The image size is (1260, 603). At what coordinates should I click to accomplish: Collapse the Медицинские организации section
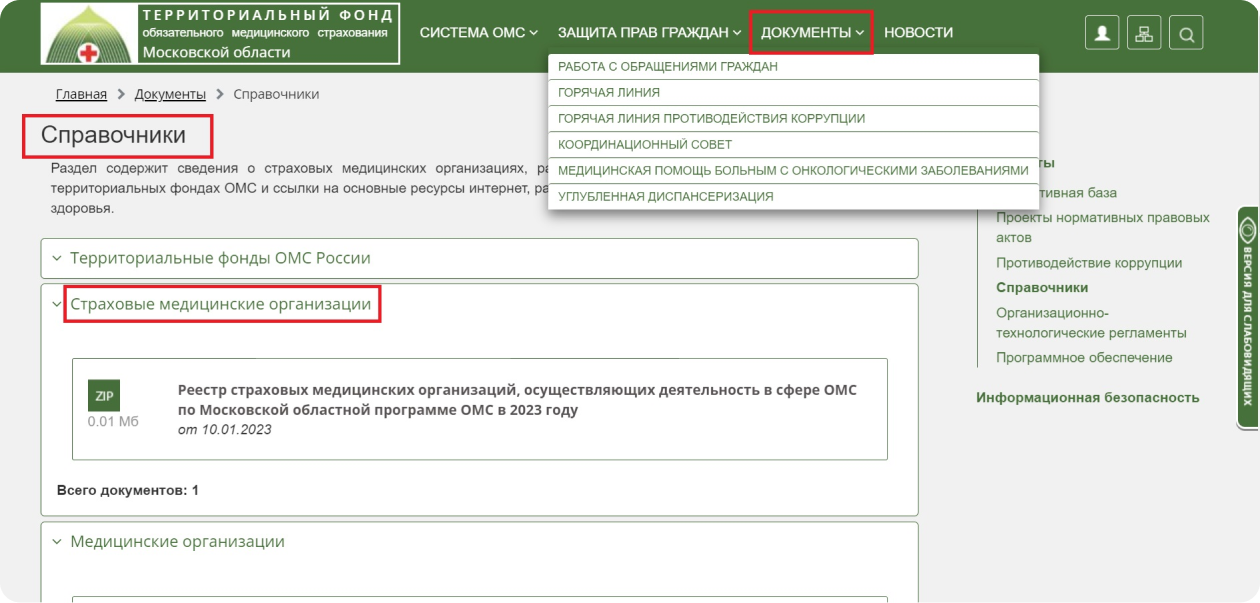(177, 542)
